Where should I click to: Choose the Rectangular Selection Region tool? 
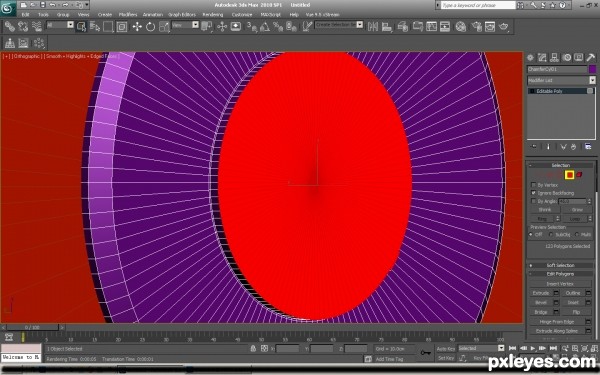tap(108, 26)
